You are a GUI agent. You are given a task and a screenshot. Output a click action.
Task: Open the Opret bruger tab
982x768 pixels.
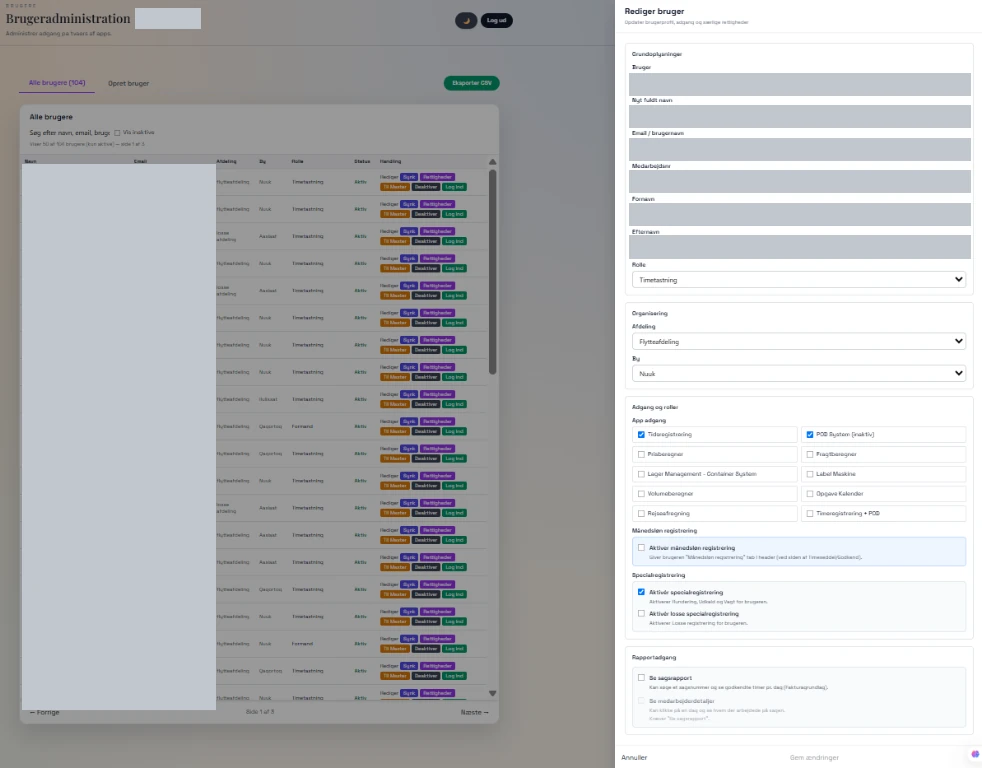click(x=128, y=83)
